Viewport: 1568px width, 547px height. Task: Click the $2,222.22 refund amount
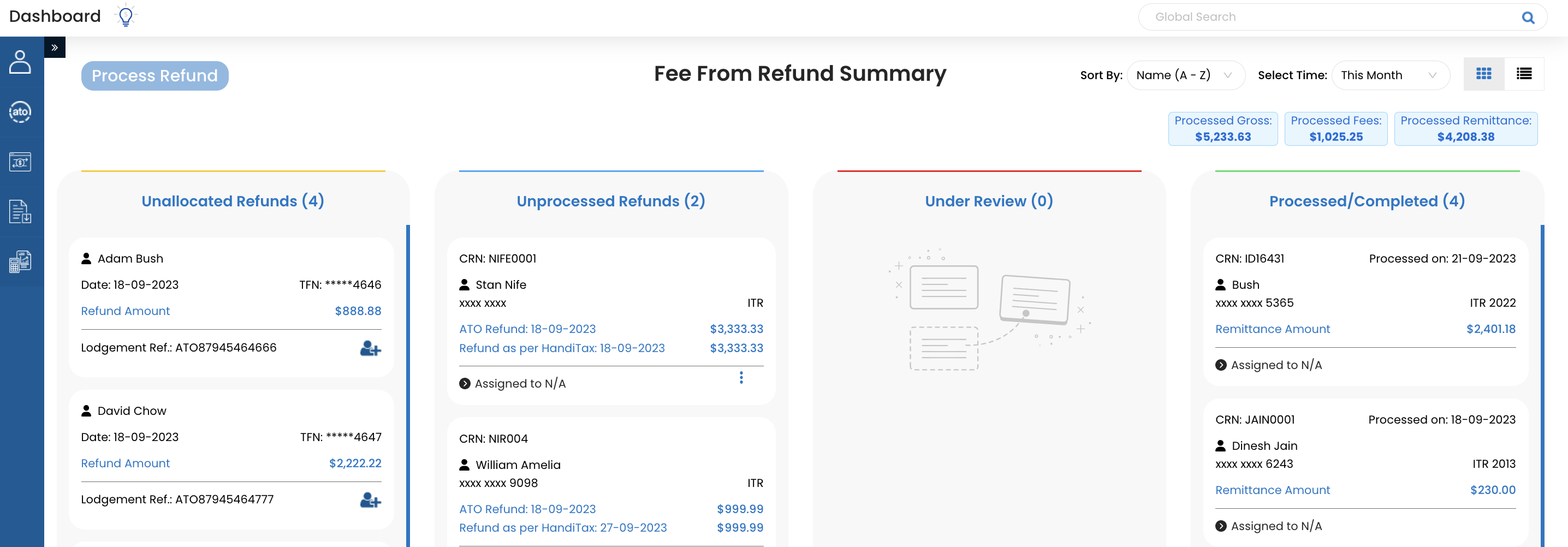(x=355, y=463)
